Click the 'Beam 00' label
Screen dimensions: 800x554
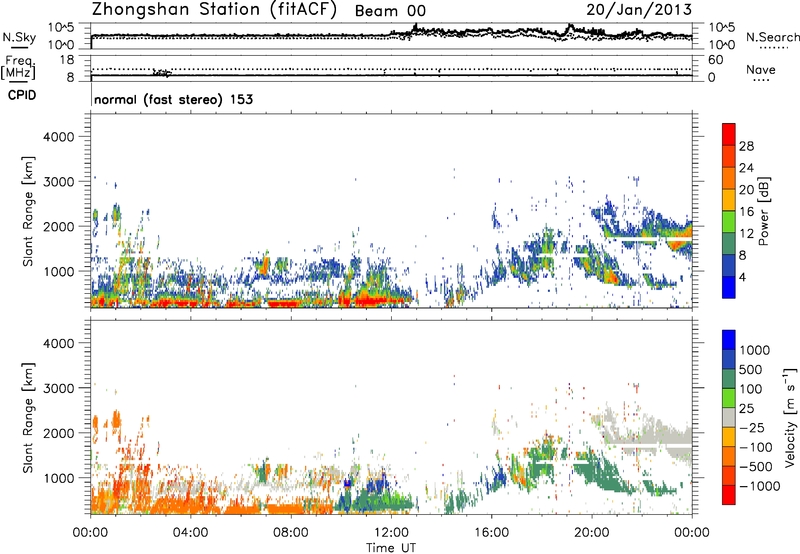(x=390, y=11)
